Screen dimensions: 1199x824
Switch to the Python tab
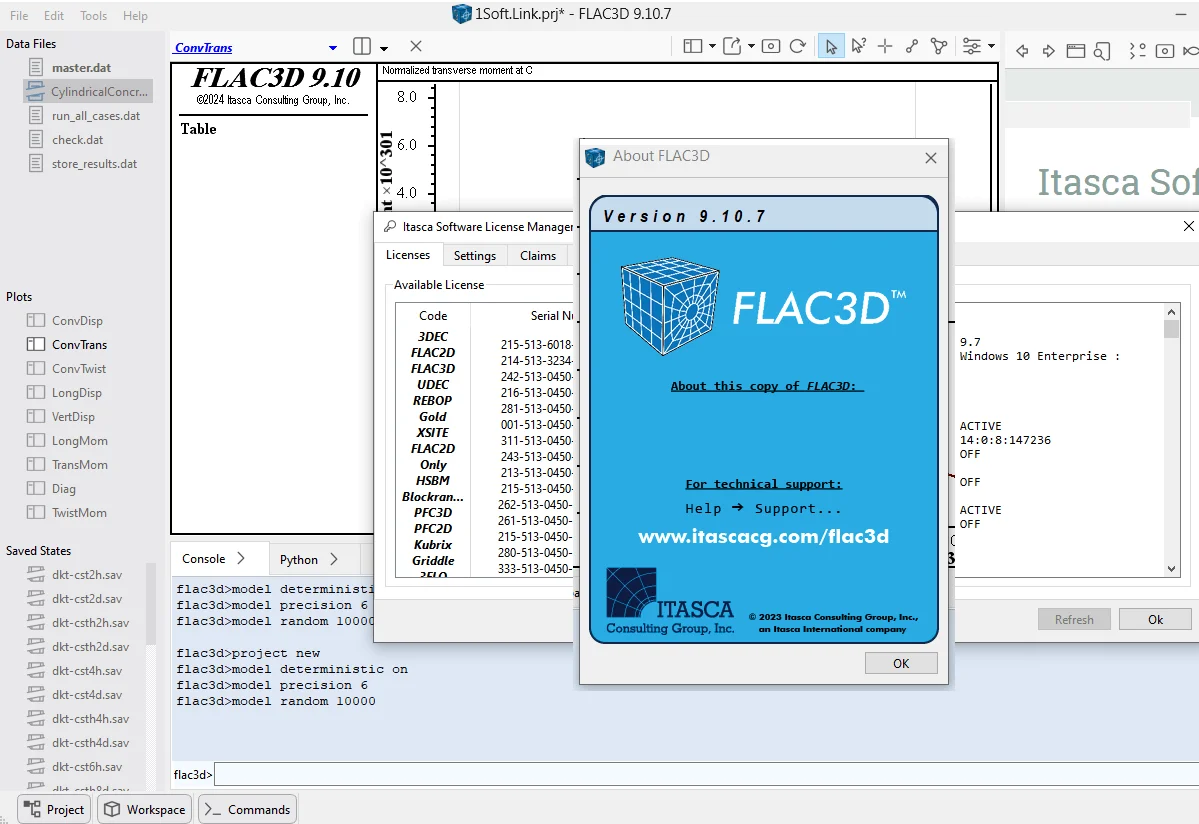coord(298,560)
